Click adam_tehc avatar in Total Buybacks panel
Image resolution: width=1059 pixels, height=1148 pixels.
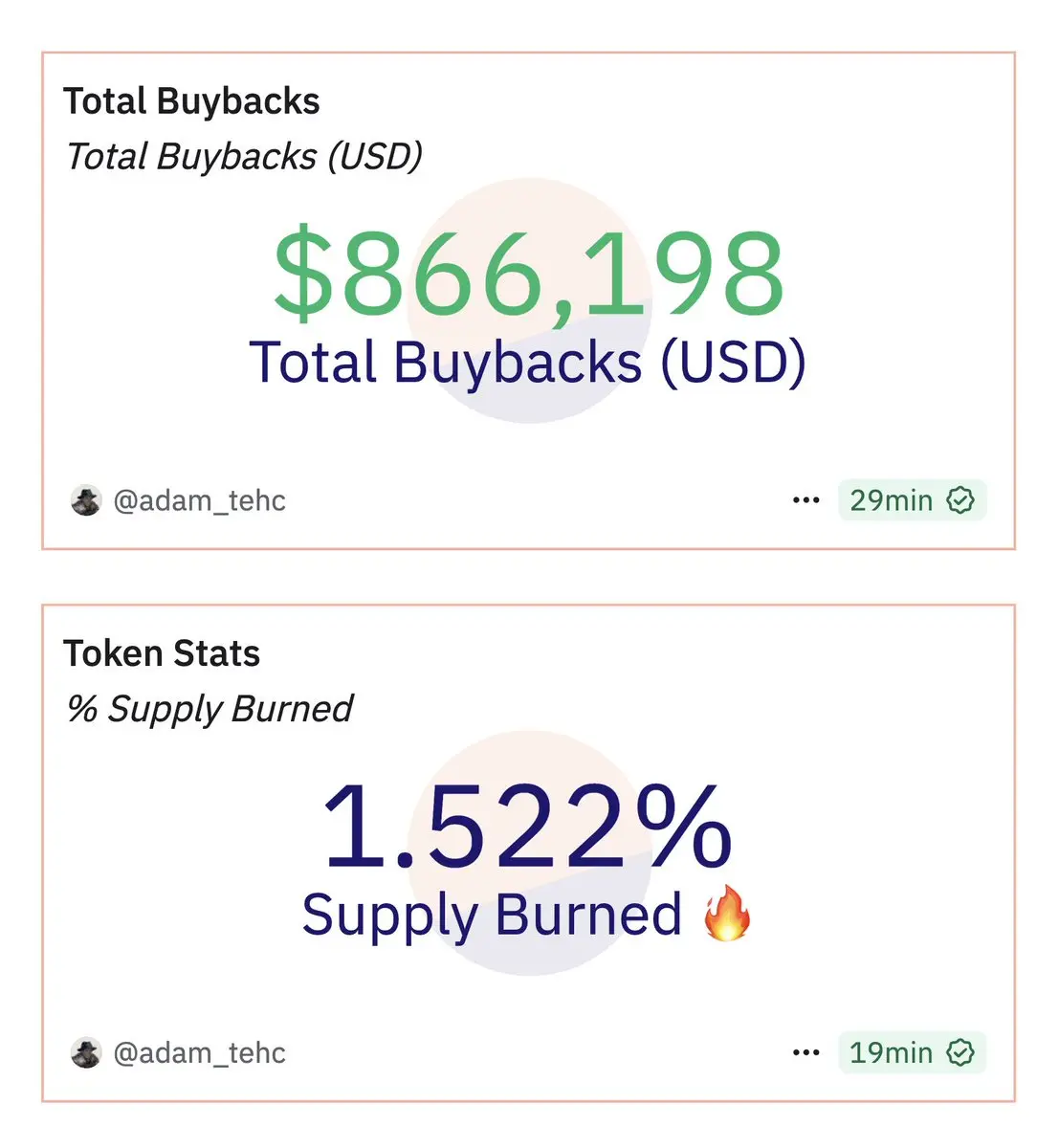86,500
